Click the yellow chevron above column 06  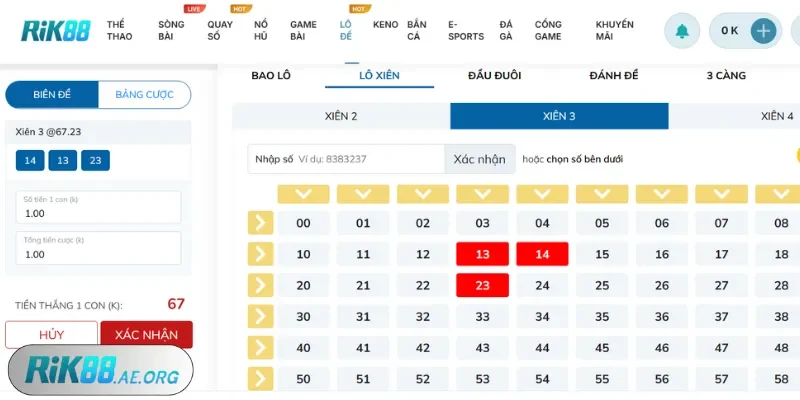(x=661, y=194)
